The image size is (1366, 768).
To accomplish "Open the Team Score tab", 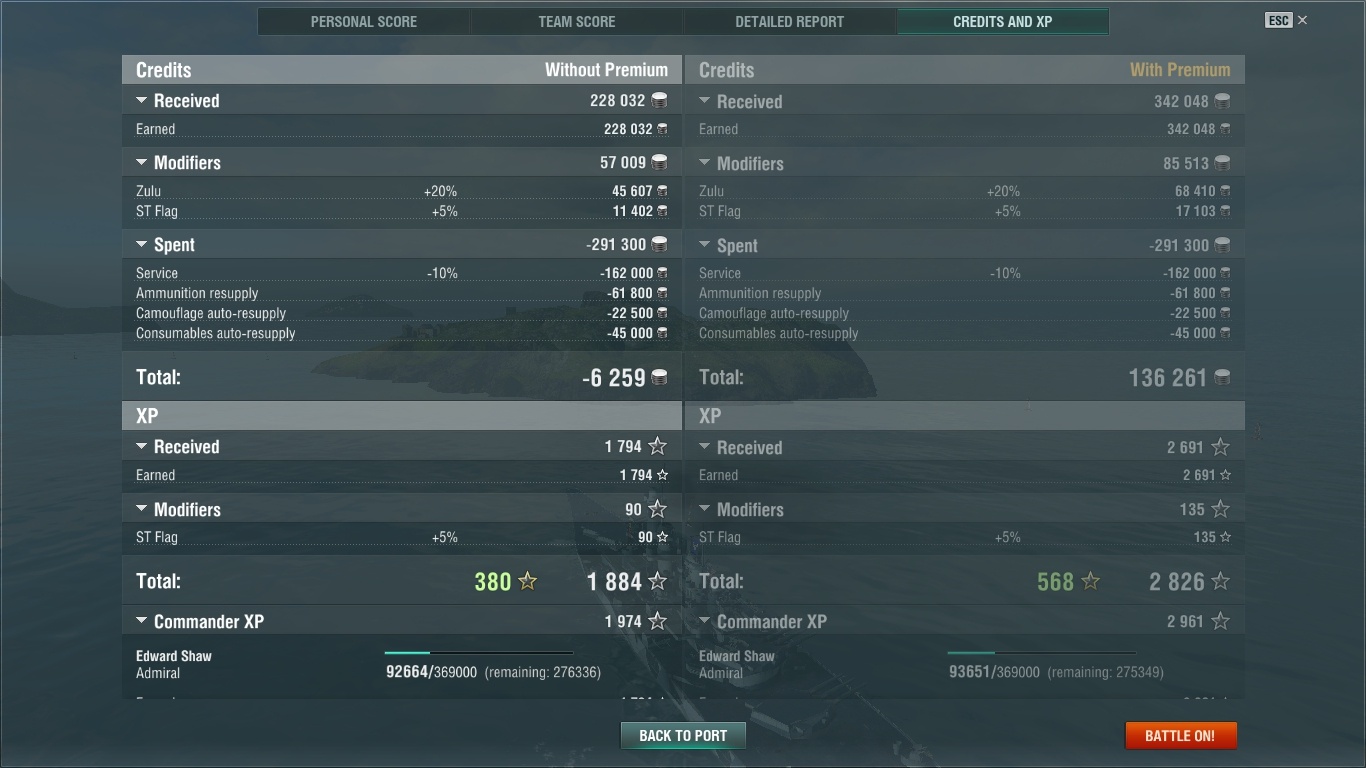I will pos(577,21).
